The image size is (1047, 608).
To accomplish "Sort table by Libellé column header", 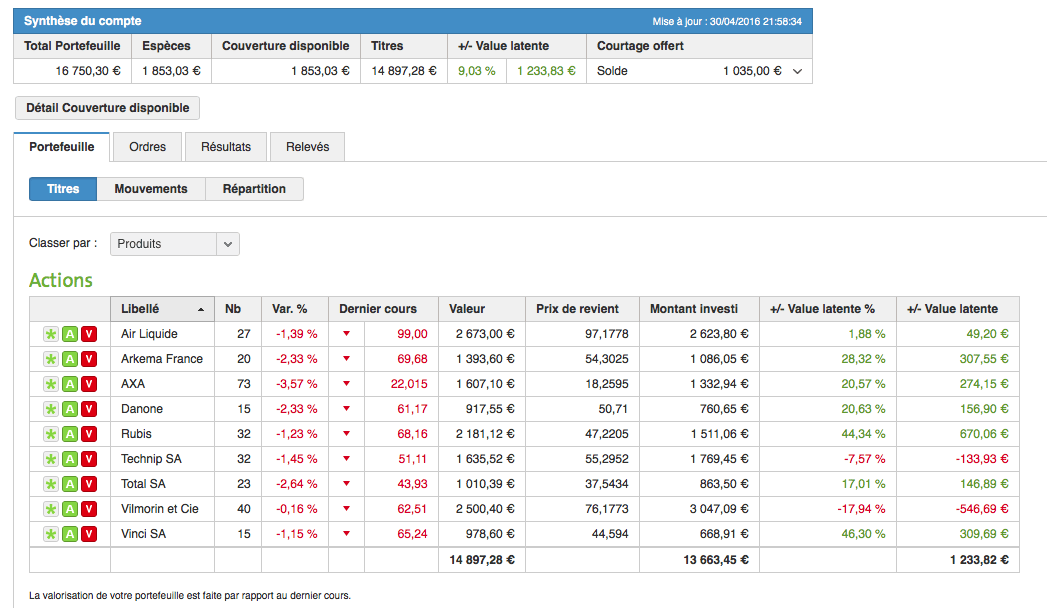I will click(162, 309).
